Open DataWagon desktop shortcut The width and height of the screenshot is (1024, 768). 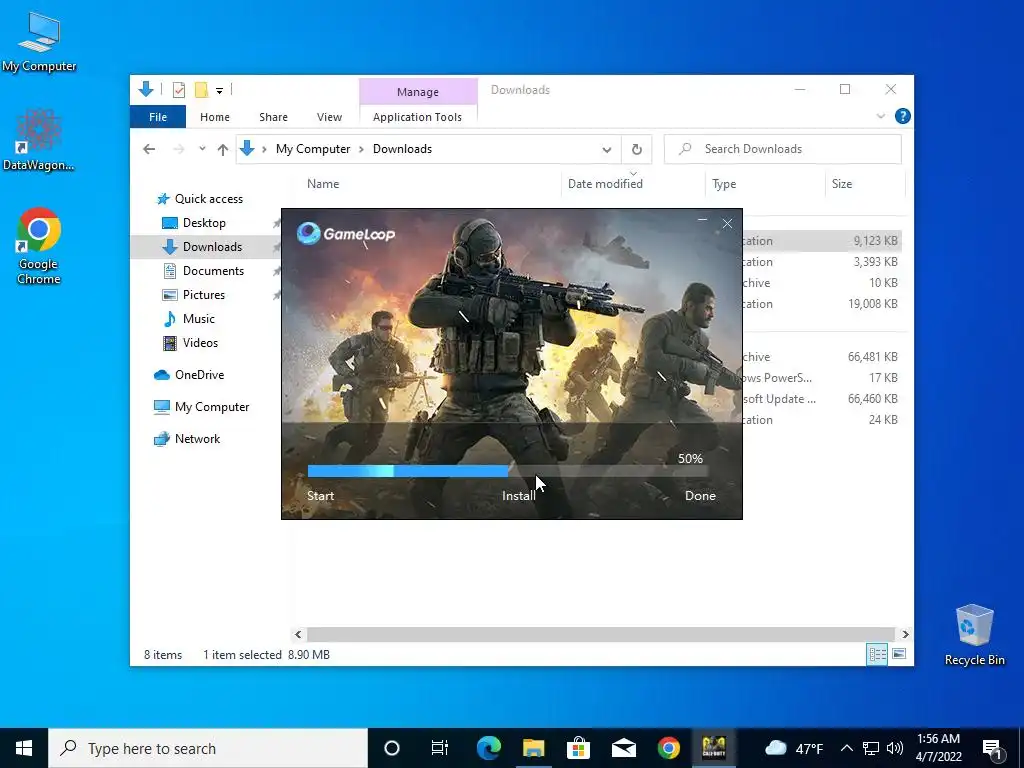(x=39, y=140)
